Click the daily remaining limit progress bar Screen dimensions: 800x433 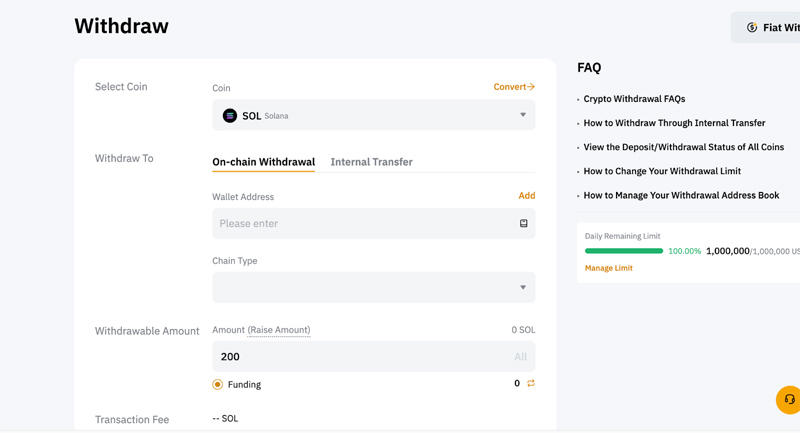tap(623, 251)
